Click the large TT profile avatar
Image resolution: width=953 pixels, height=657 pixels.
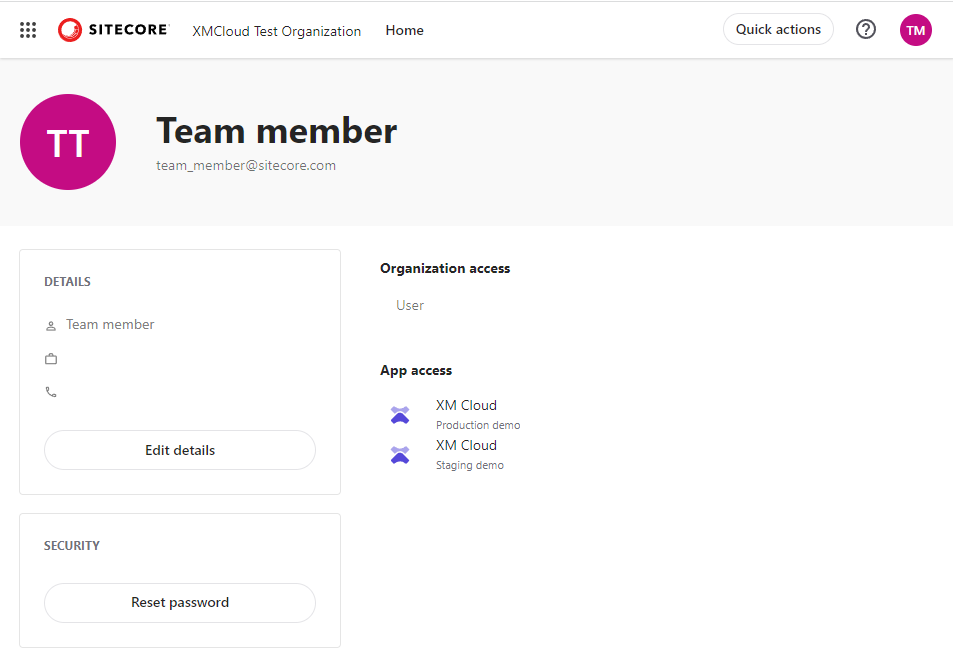pyautogui.click(x=67, y=142)
